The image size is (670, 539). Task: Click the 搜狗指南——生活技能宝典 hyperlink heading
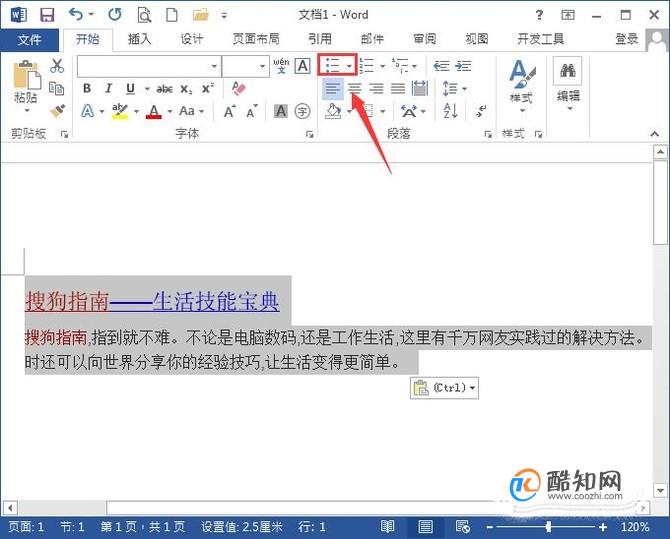point(152,301)
